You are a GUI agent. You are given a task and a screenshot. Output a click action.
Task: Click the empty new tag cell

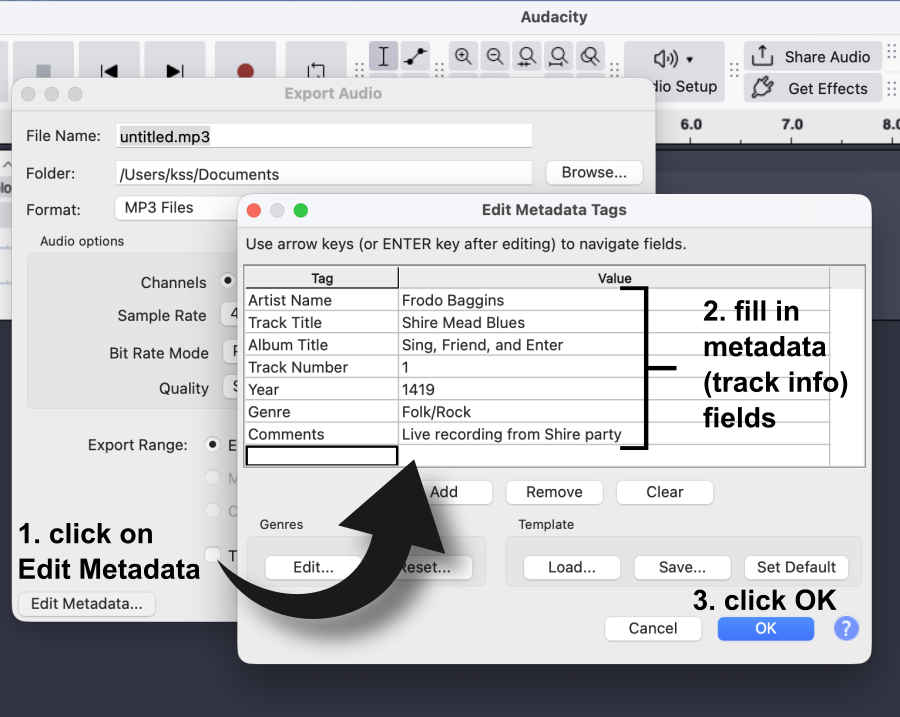322,456
